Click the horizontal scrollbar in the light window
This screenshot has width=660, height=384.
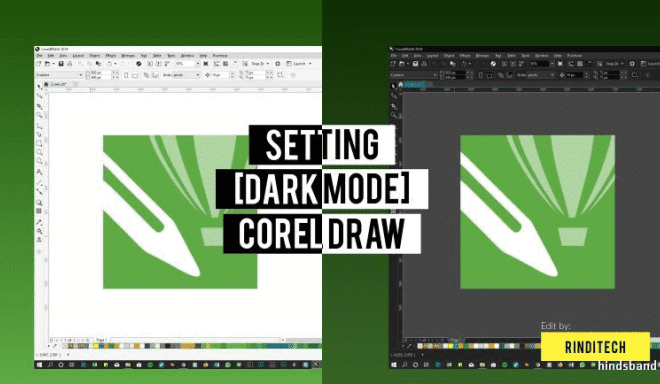[x=305, y=340]
